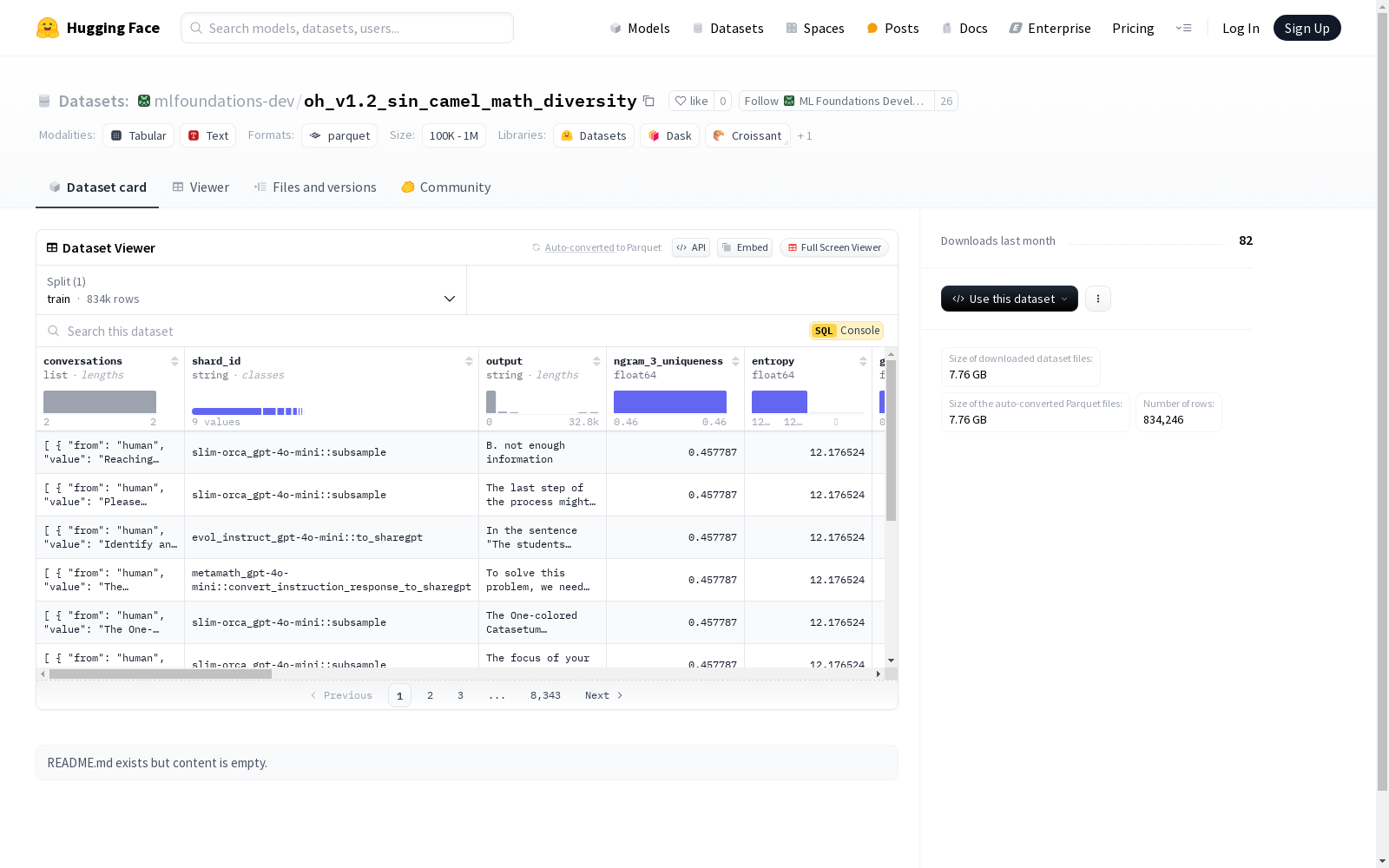
Task: Open the mlfoundations-dev organization link
Action: pos(224,101)
